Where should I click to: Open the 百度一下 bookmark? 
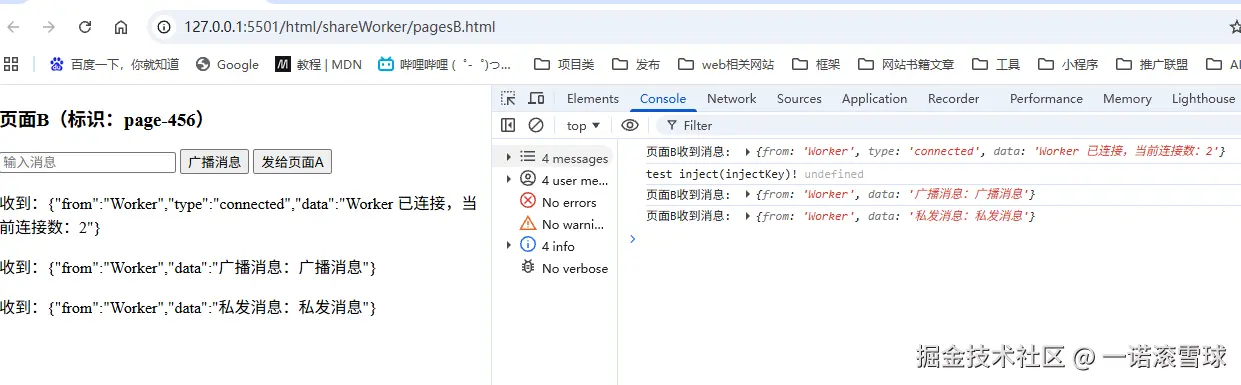114,64
